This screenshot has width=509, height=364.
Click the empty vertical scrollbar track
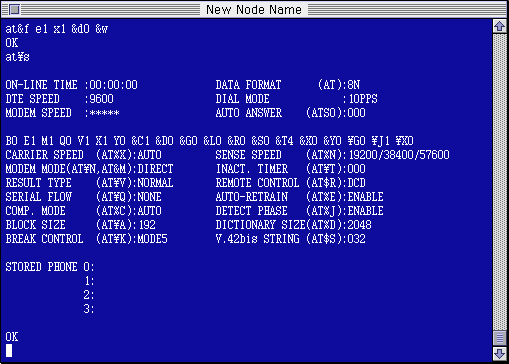click(499, 182)
